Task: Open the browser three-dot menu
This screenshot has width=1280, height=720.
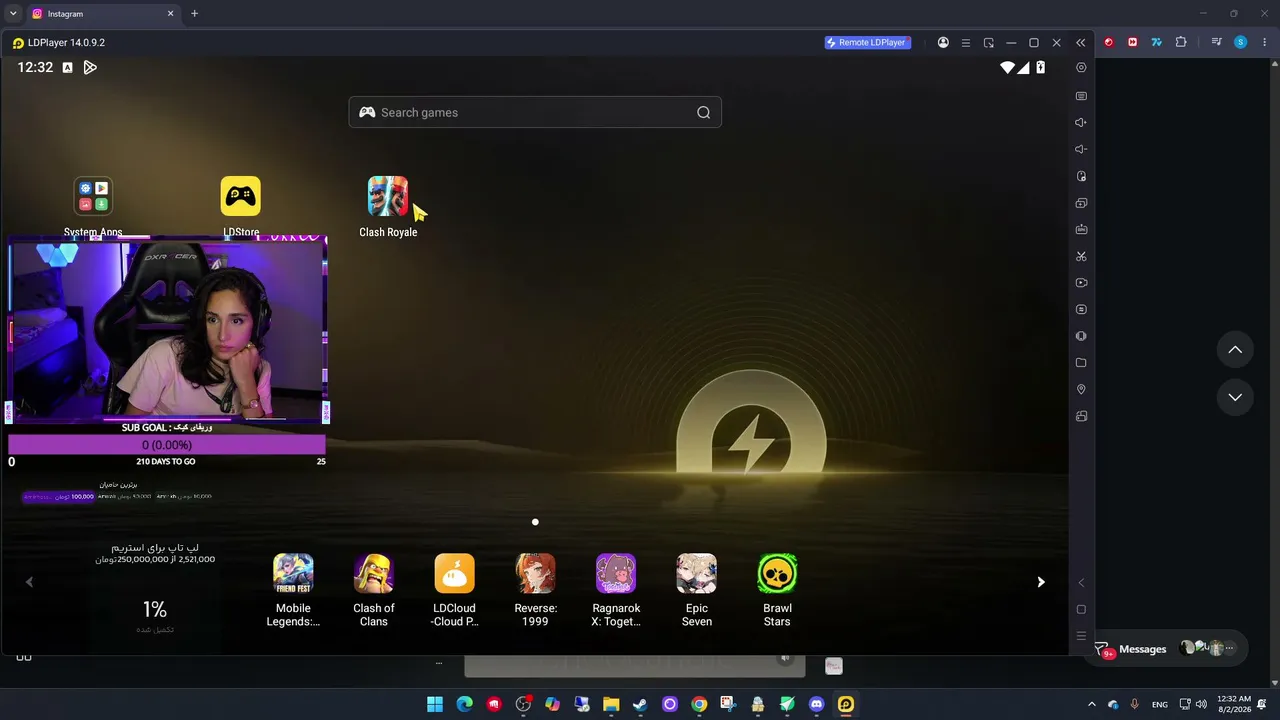Action: (x=1265, y=42)
